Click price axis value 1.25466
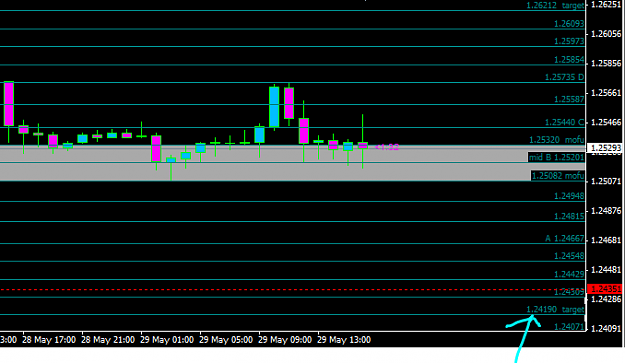Viewport: 625px width, 363px height. tap(606, 123)
